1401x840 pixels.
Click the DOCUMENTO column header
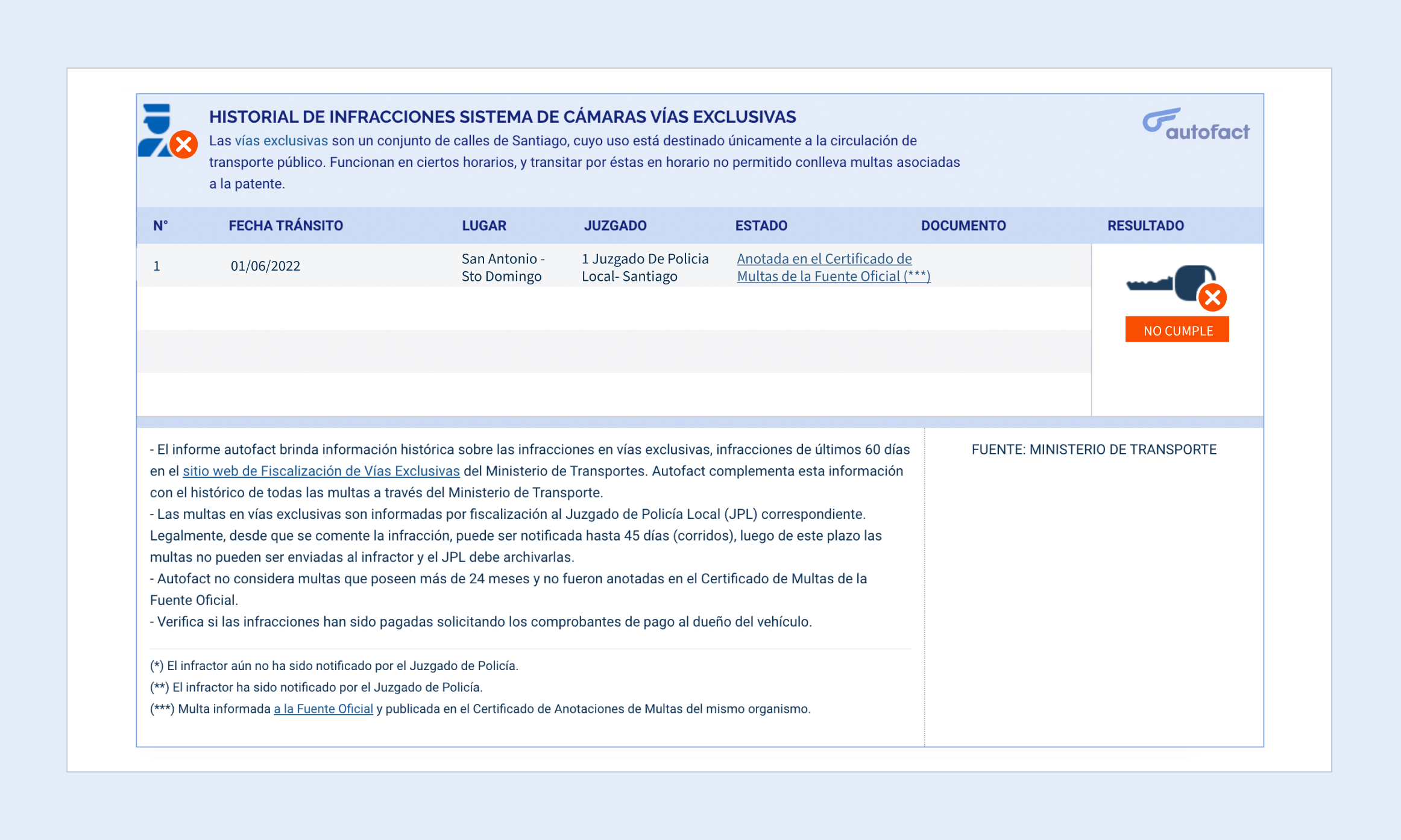pos(963,225)
